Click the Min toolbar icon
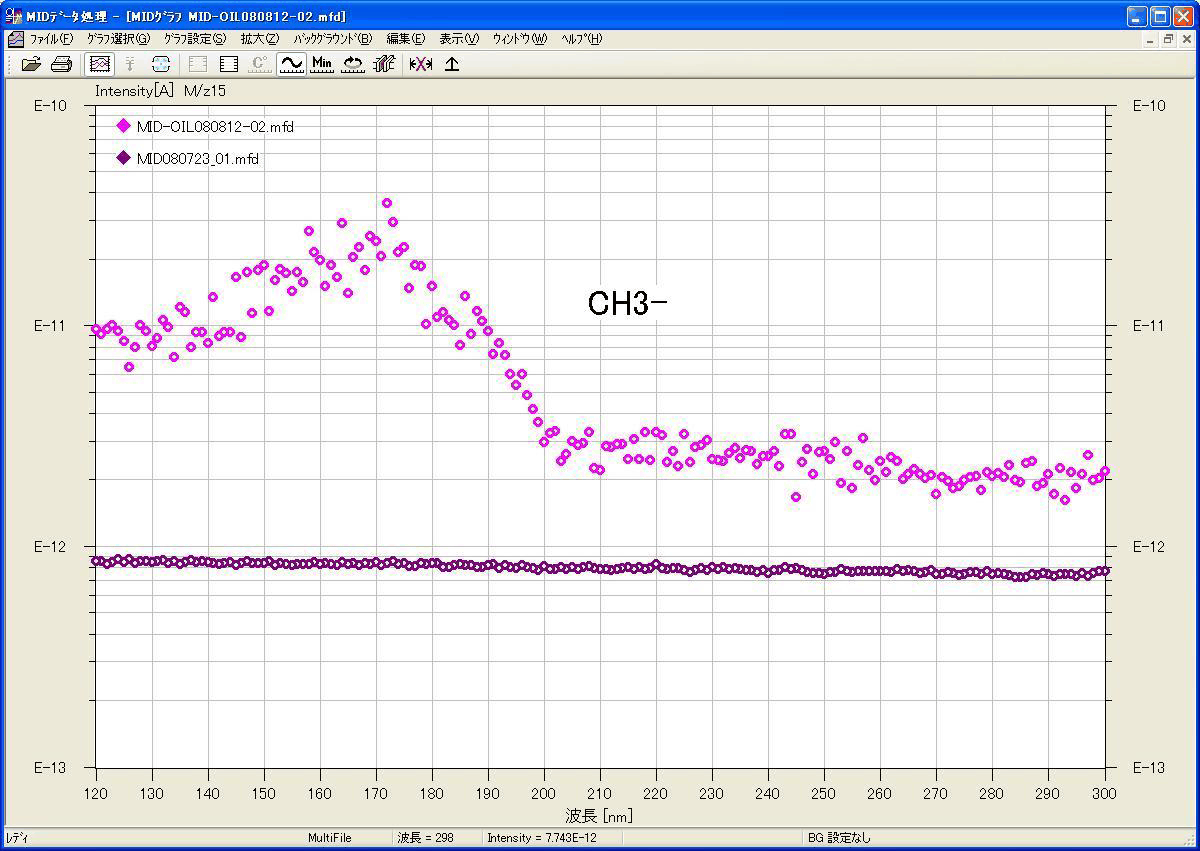The image size is (1200, 851). tap(322, 64)
